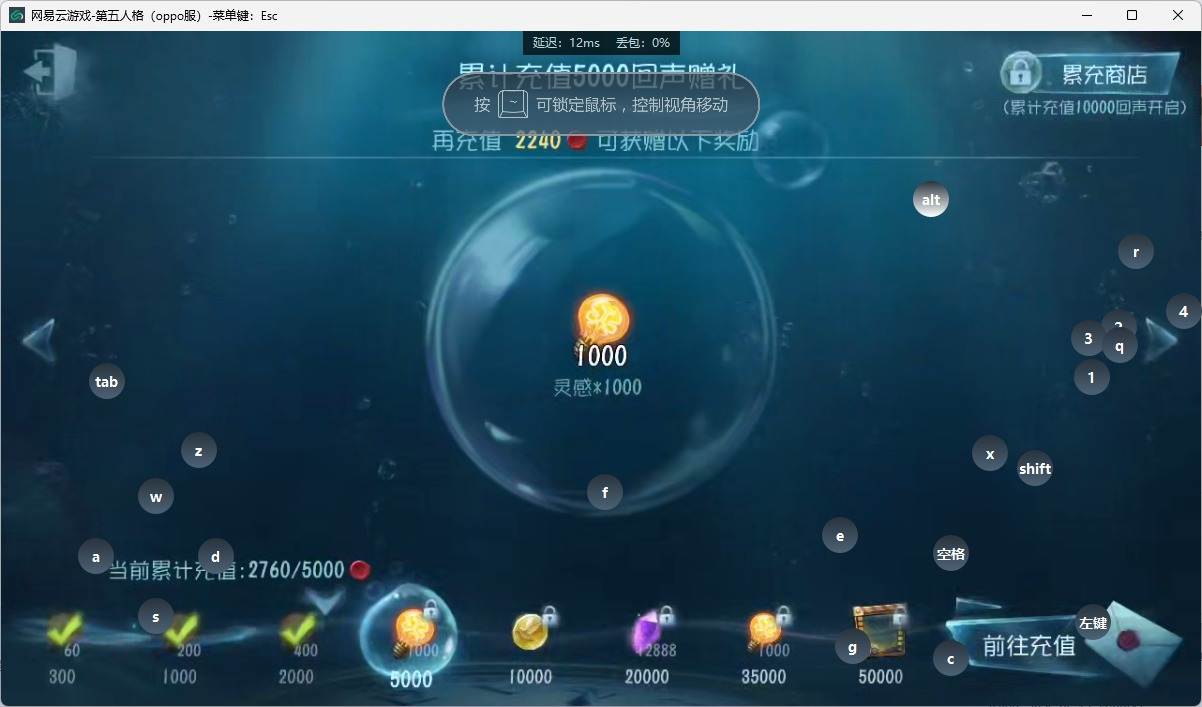Tap the z virtual key overlay
1202x707 pixels.
(199, 451)
